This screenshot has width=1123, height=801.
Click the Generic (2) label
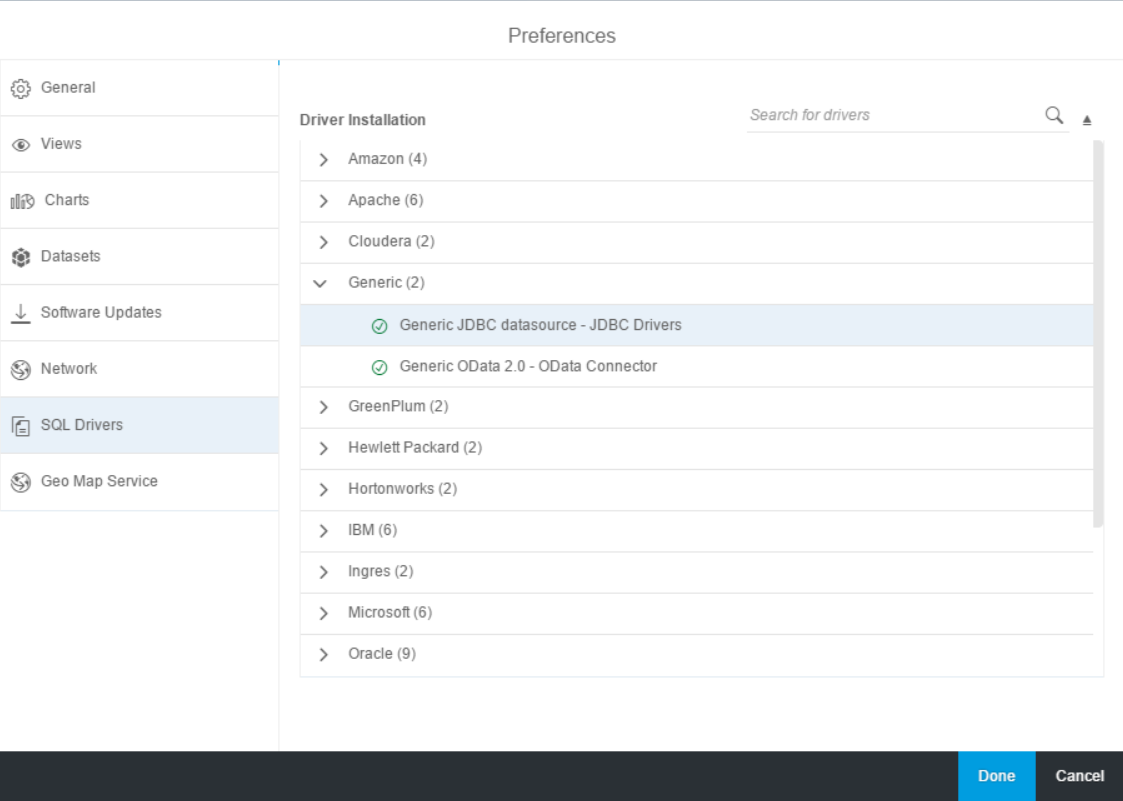tap(386, 283)
